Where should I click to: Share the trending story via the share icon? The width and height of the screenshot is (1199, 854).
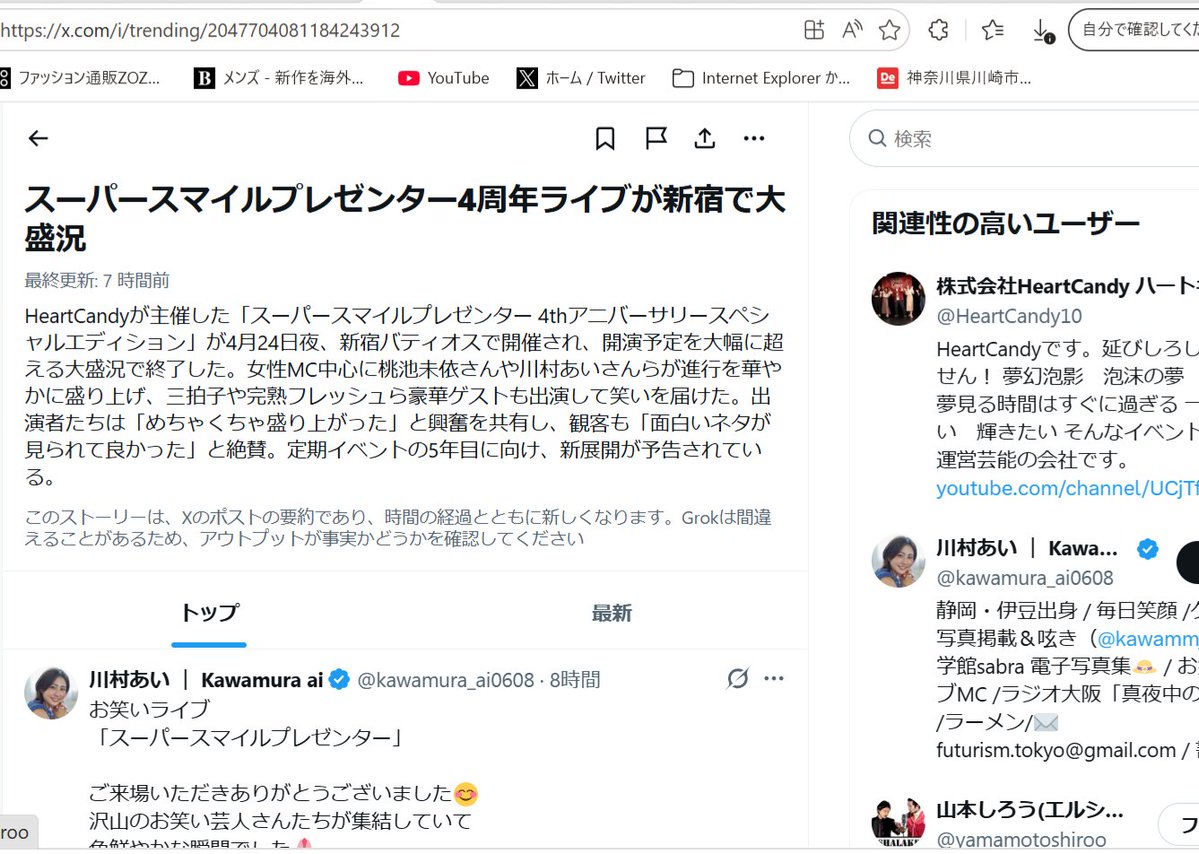(x=704, y=140)
